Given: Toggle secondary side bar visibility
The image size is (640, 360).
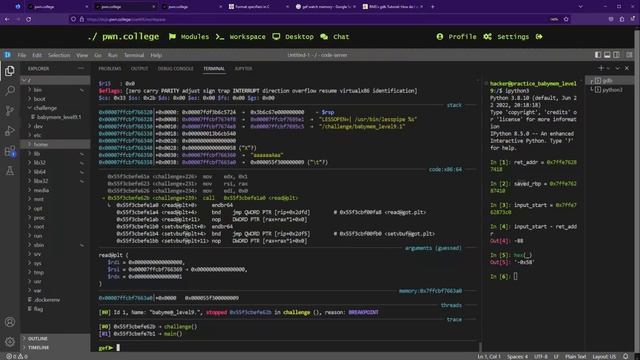Looking at the screenshot, I should [617, 55].
